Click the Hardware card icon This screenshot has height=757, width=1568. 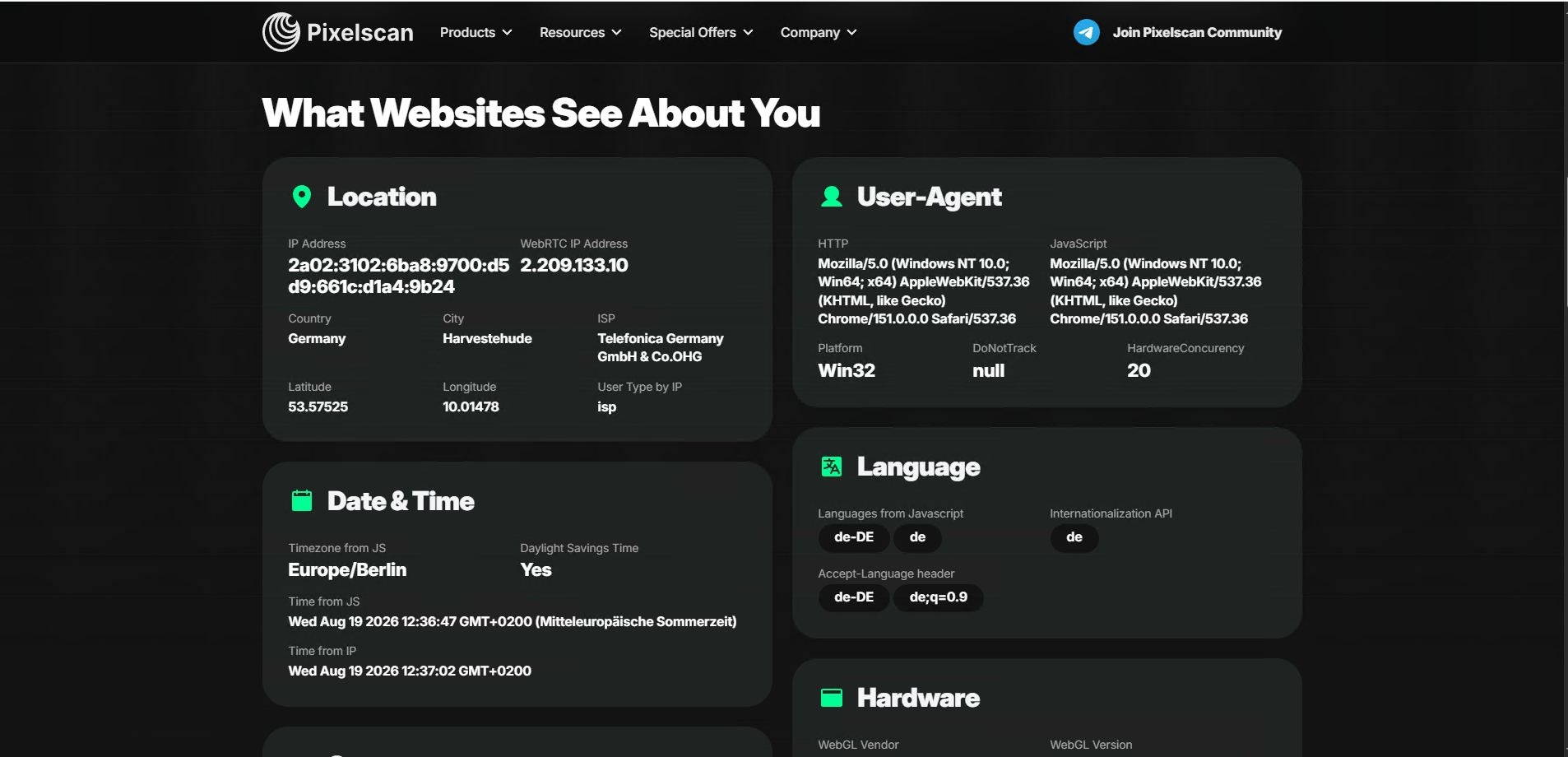(832, 698)
